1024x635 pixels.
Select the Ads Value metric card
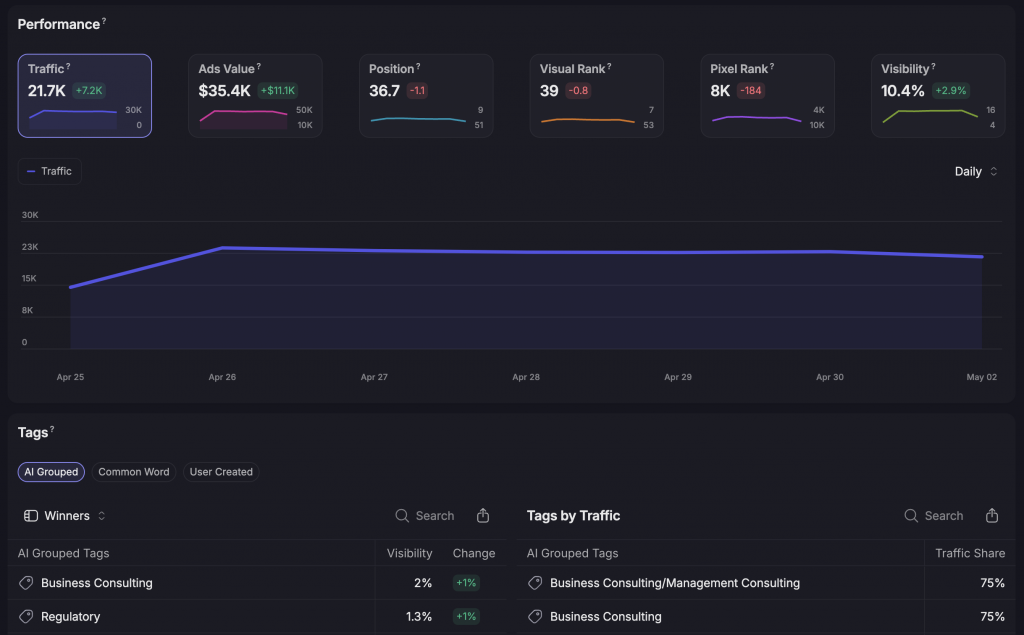255,95
